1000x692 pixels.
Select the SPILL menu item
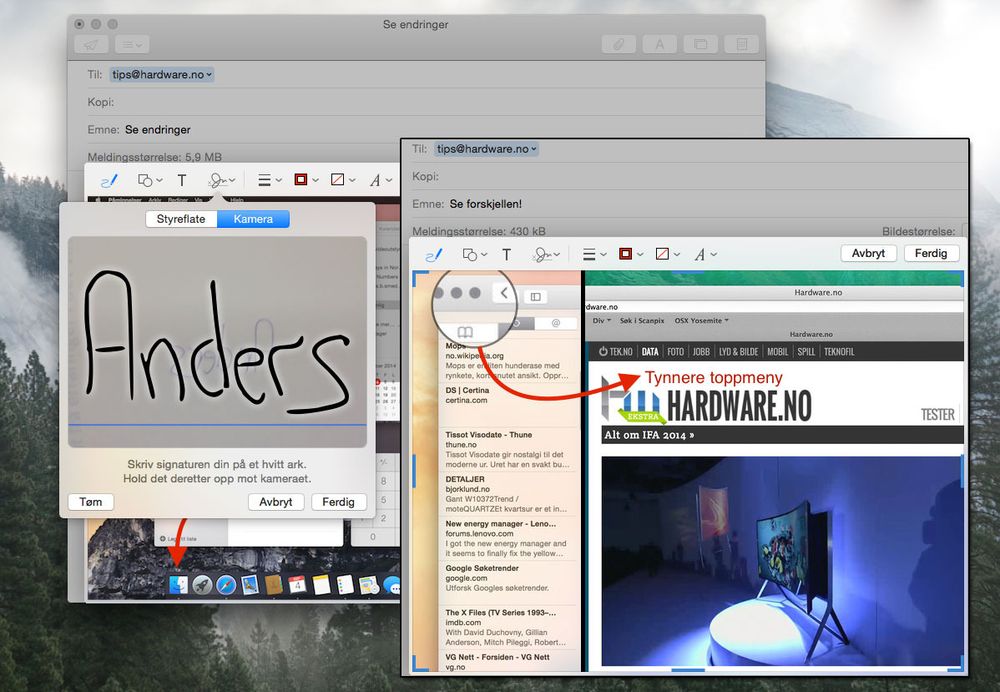click(806, 351)
